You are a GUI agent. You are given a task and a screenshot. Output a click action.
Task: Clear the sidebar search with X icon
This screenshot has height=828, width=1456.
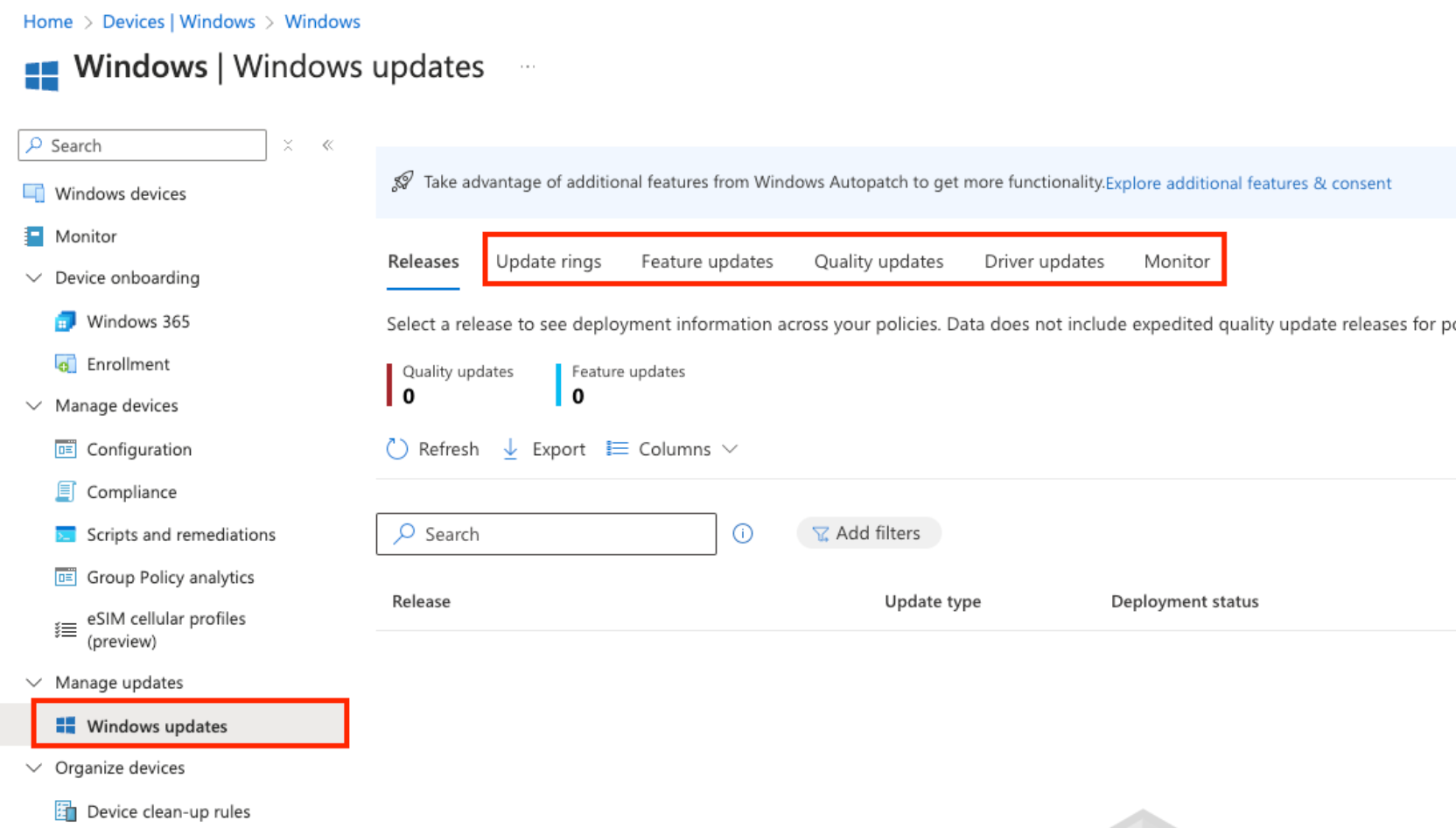(288, 145)
